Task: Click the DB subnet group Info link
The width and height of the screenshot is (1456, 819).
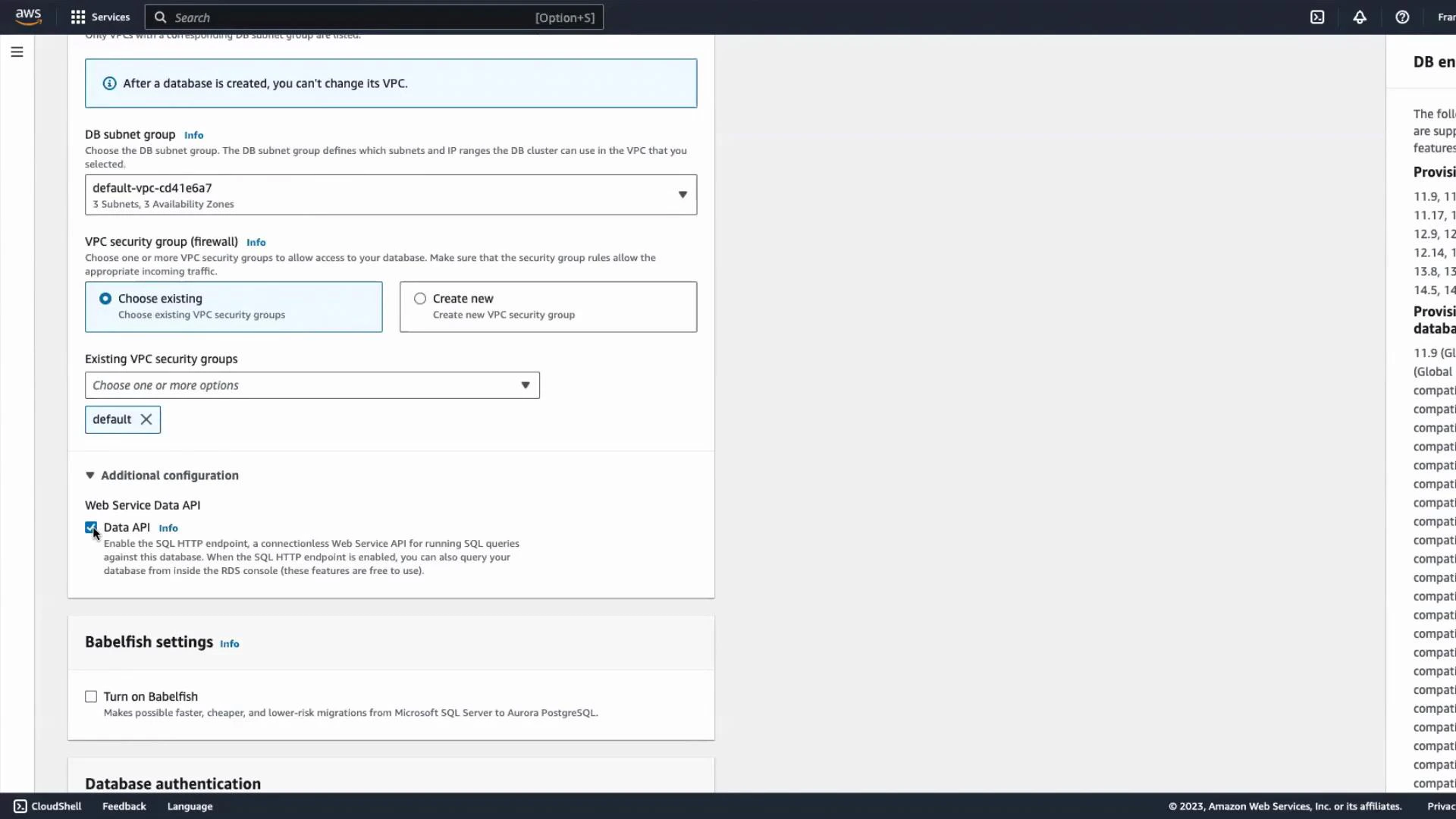Action: coord(193,134)
